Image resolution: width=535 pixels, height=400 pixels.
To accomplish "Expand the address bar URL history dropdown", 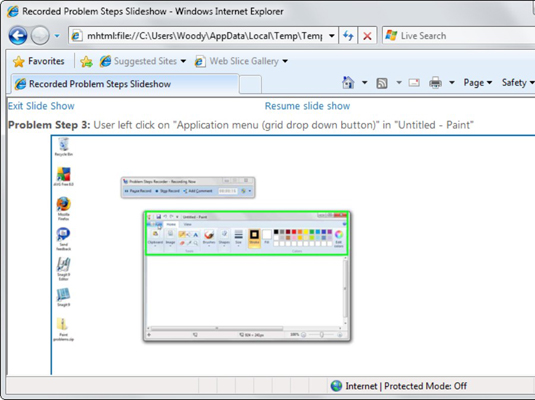I will pos(331,35).
